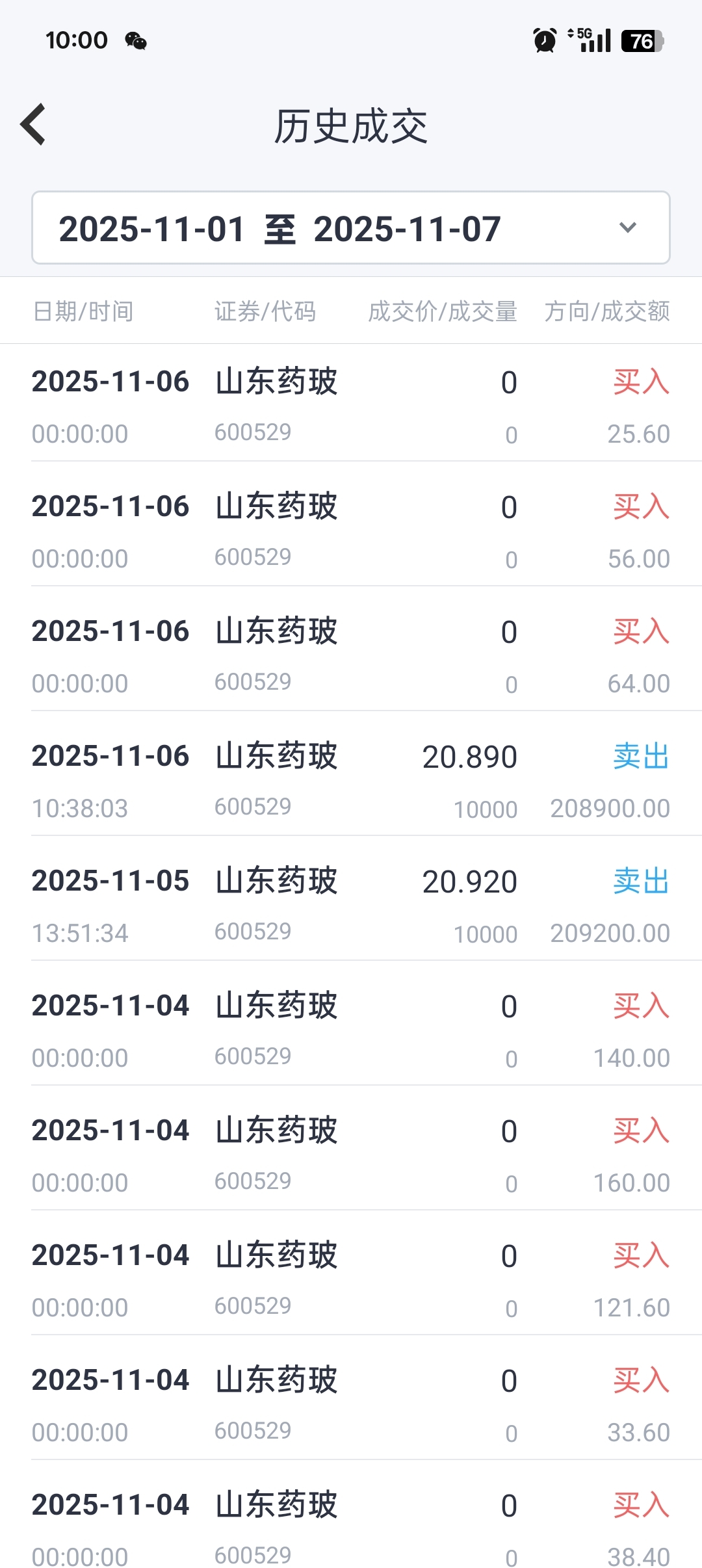The height and width of the screenshot is (1568, 702).
Task: Tap the 5G signal strength icon
Action: pyautogui.click(x=590, y=40)
